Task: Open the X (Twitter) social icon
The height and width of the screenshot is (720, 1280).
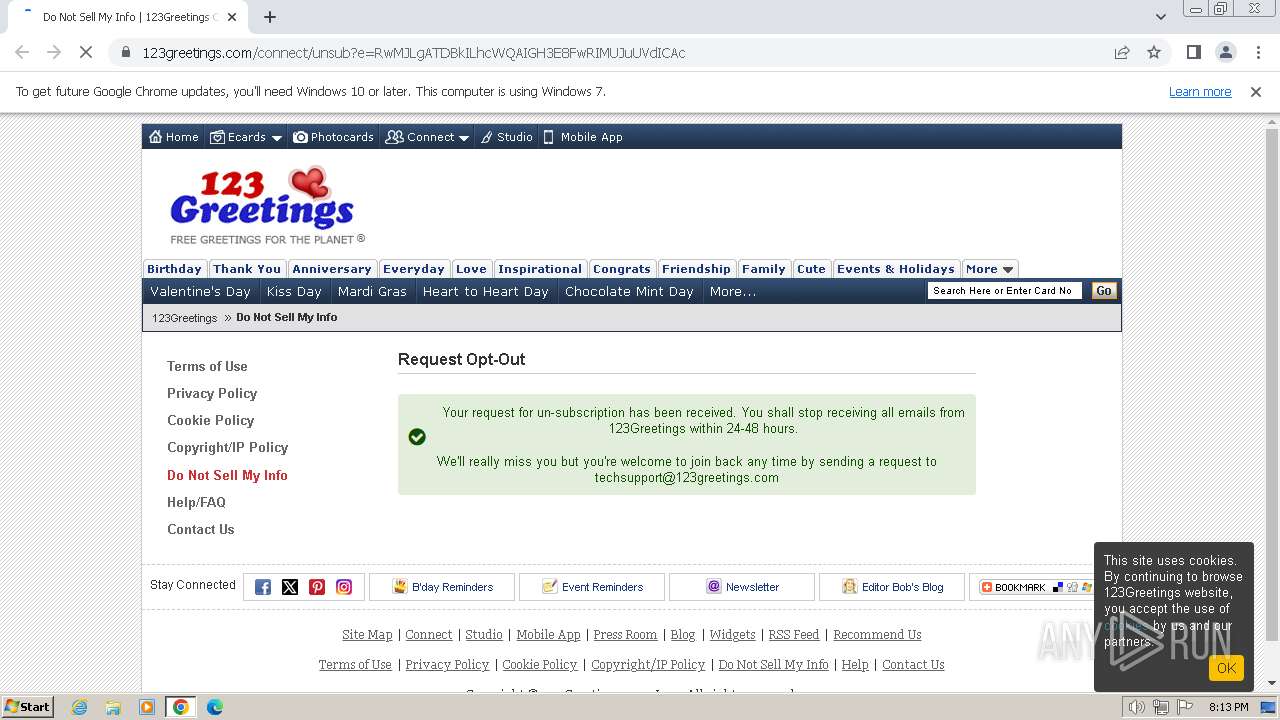Action: tap(290, 587)
